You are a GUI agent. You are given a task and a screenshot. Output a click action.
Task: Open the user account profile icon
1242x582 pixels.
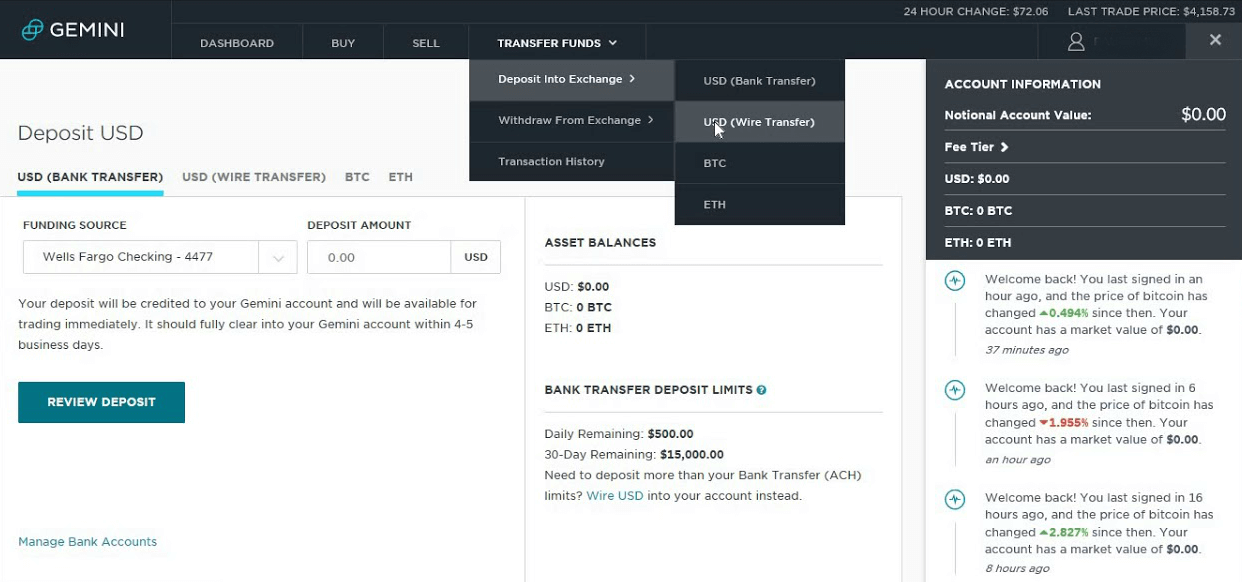tap(1076, 42)
